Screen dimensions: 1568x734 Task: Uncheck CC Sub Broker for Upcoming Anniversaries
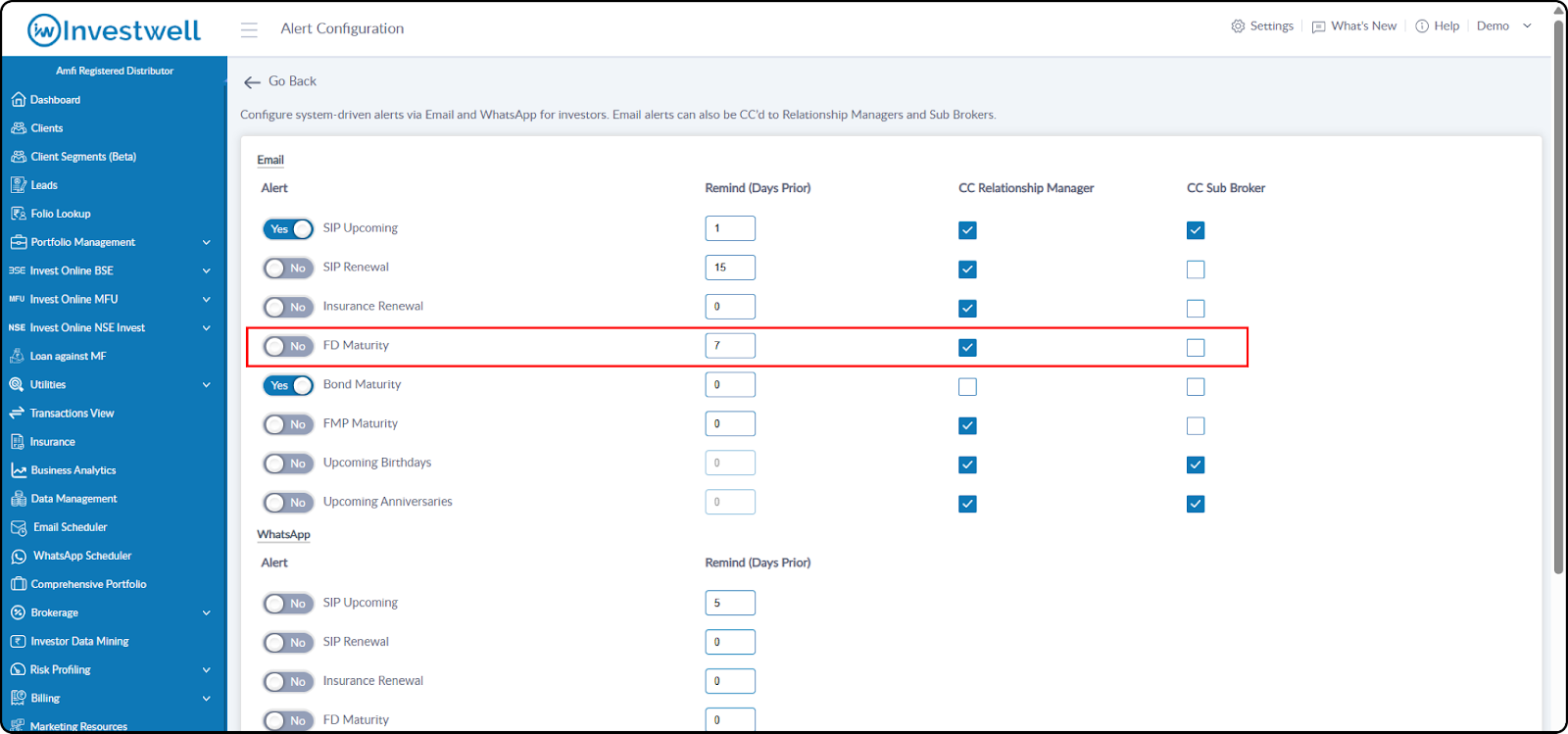point(1196,504)
